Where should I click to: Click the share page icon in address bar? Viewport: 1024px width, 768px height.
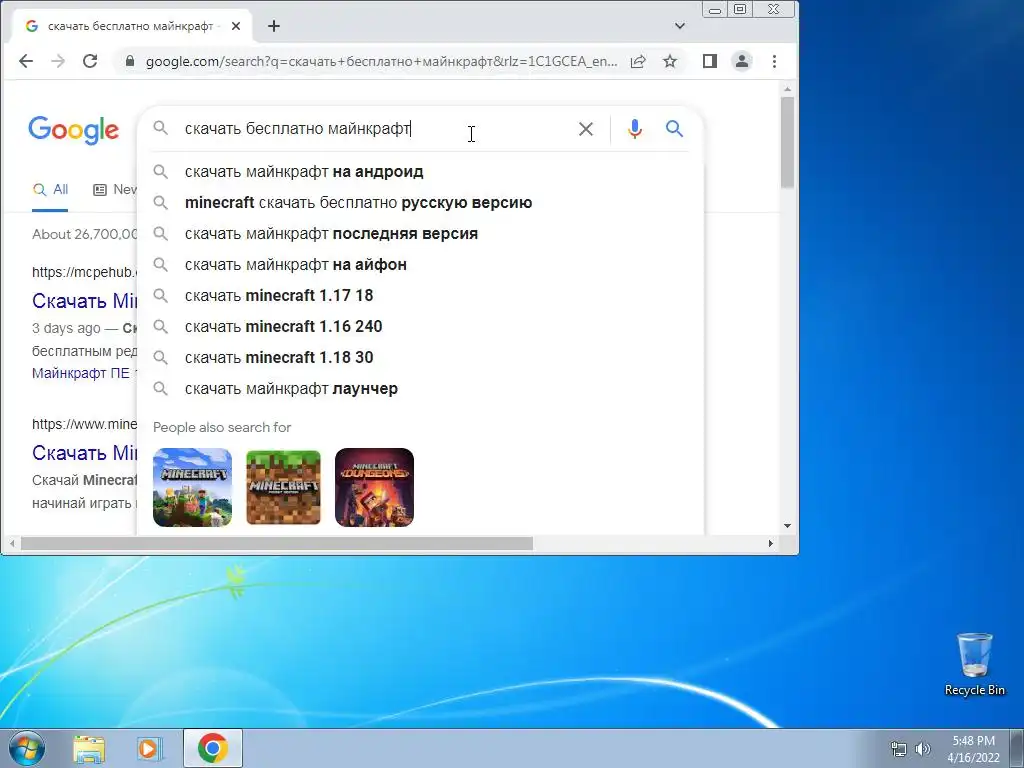click(638, 61)
